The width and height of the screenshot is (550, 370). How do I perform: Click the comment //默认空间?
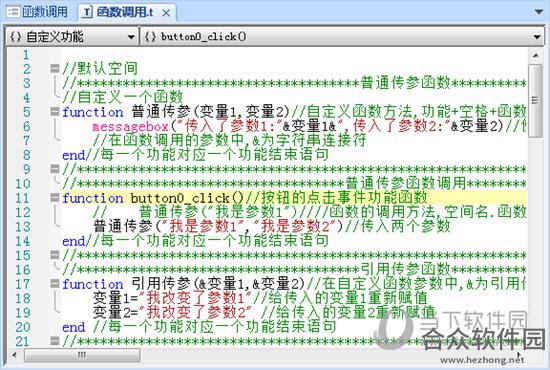click(x=100, y=68)
